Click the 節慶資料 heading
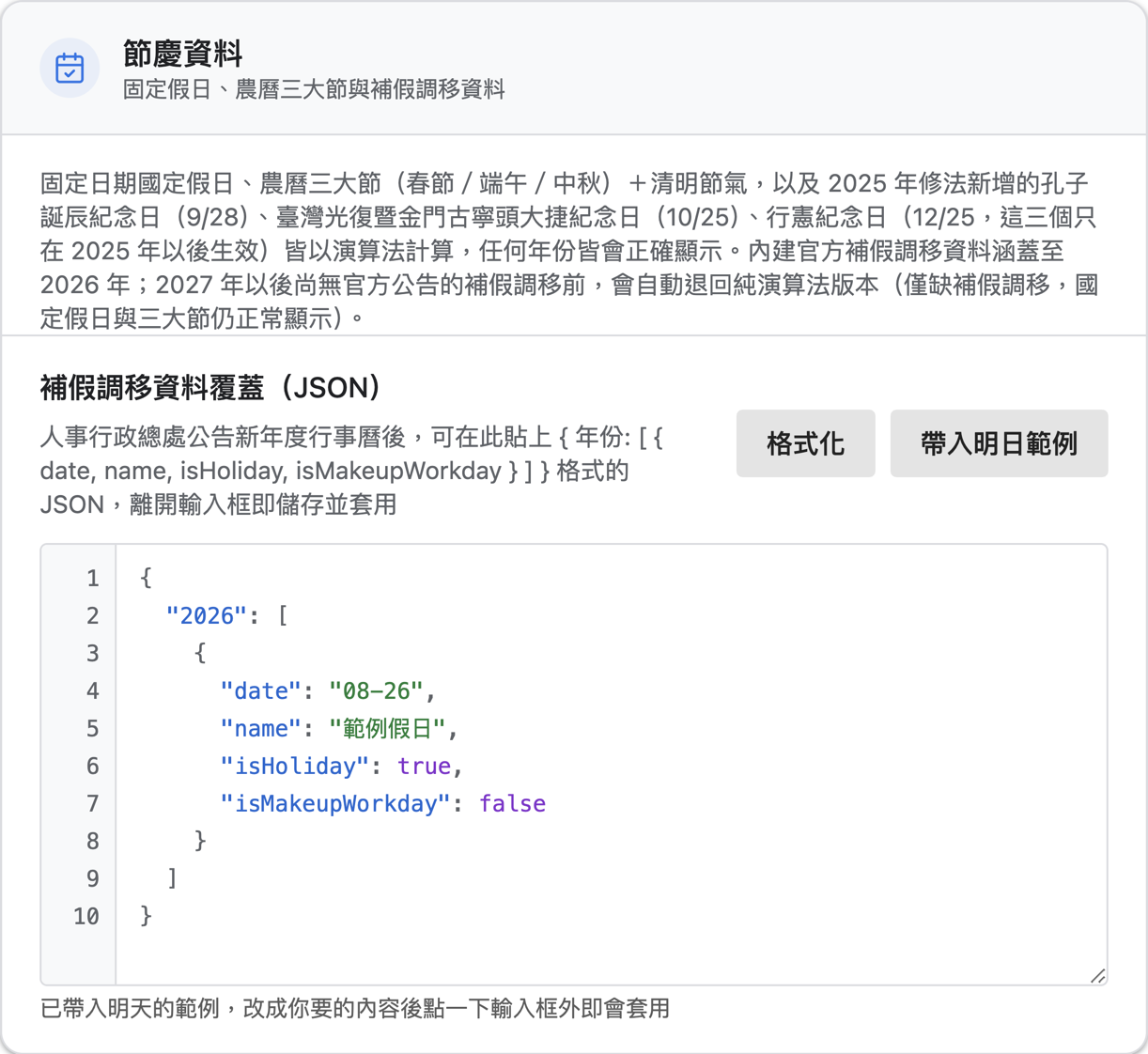This screenshot has height=1054, width=1148. coord(183,54)
